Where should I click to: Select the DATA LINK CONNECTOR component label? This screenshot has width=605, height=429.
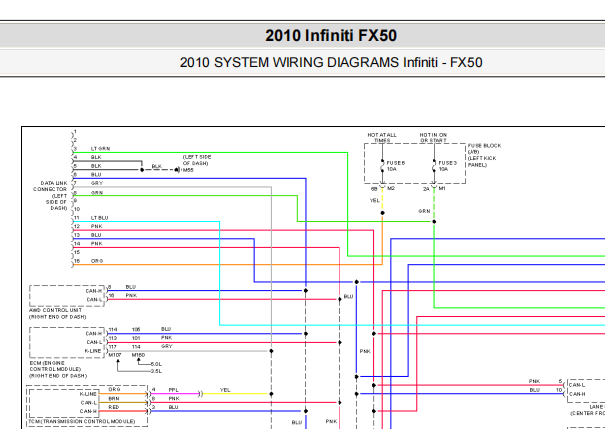(x=50, y=196)
